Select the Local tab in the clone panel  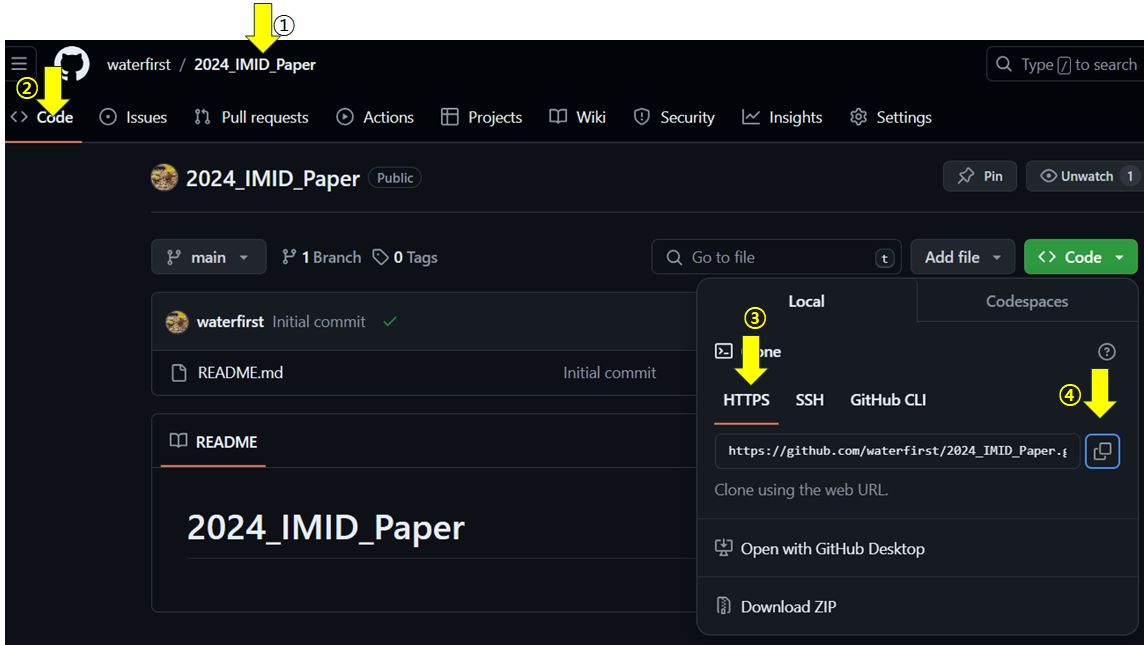807,301
